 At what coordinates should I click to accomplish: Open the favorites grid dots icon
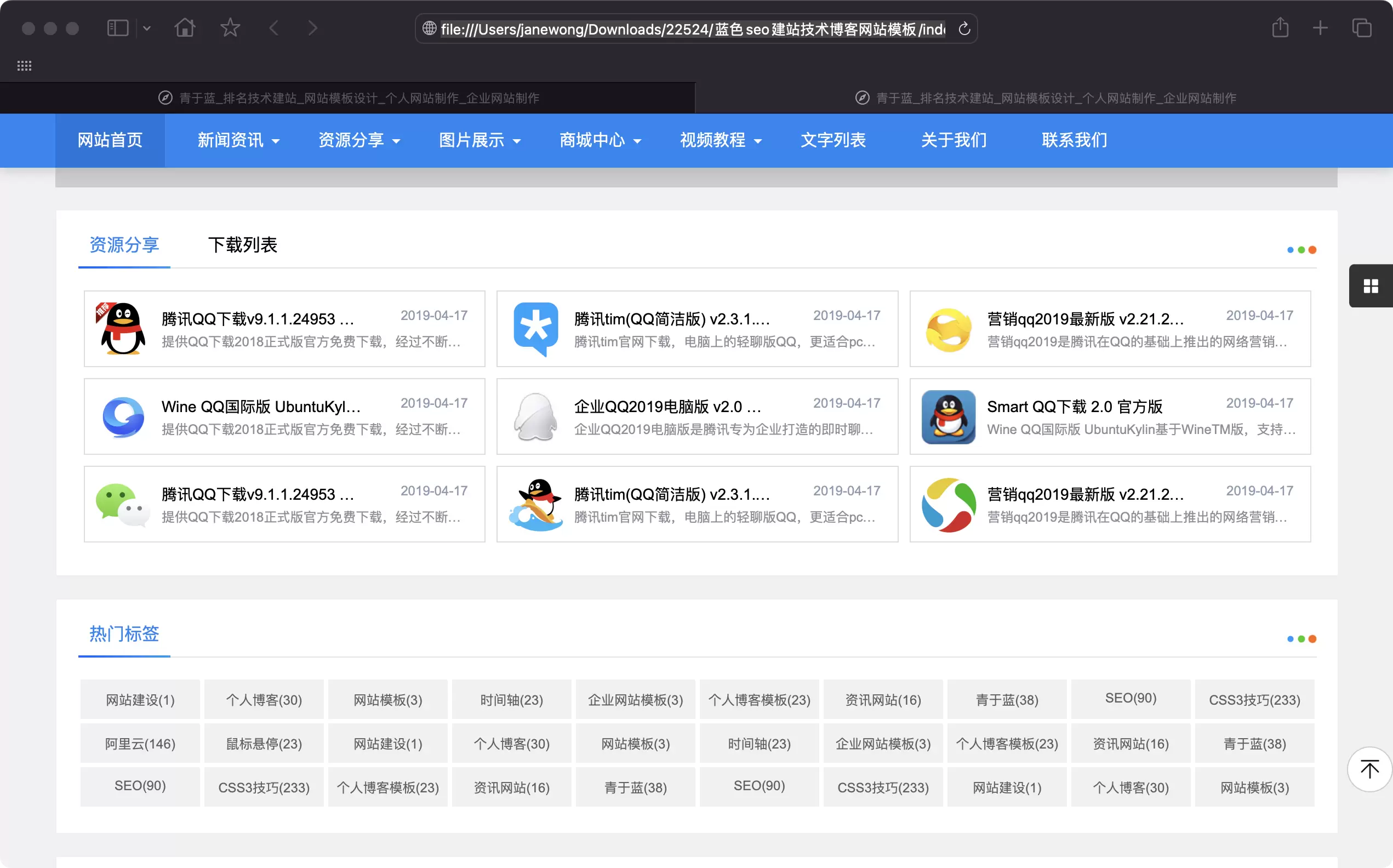click(24, 66)
